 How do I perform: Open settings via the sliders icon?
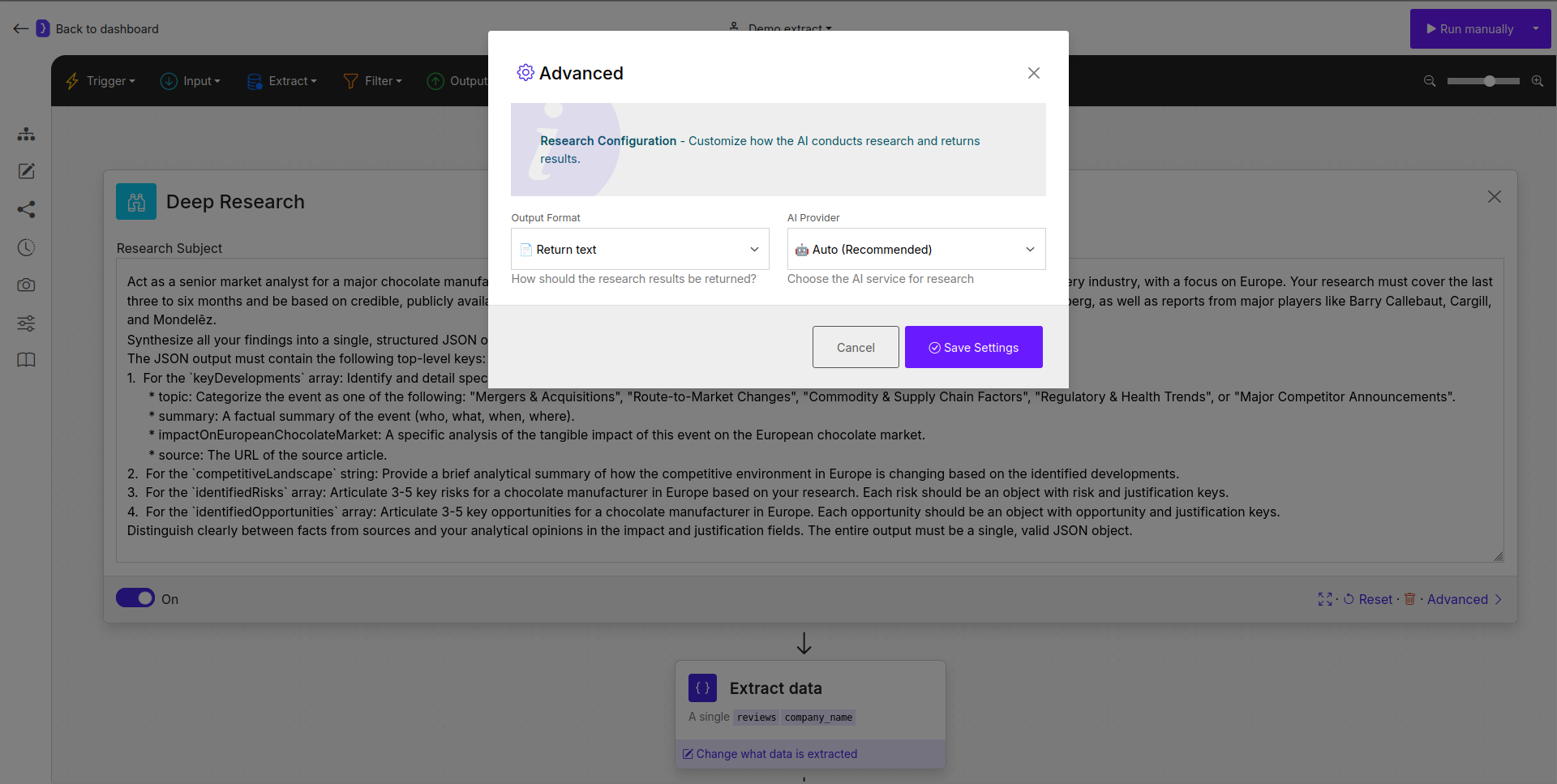26,323
